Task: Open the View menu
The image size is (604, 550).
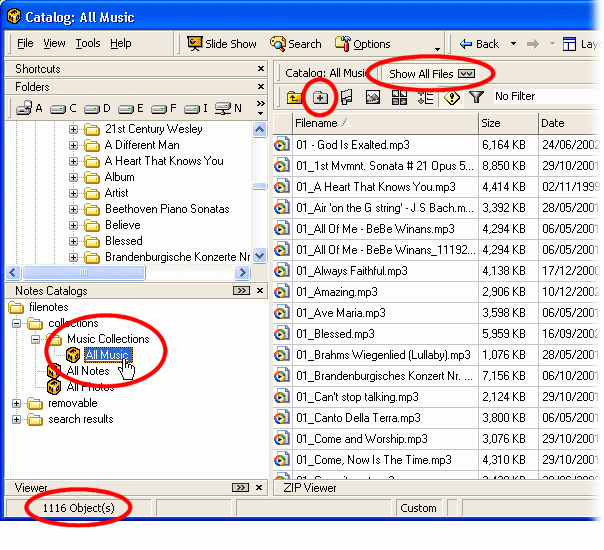Action: click(54, 44)
